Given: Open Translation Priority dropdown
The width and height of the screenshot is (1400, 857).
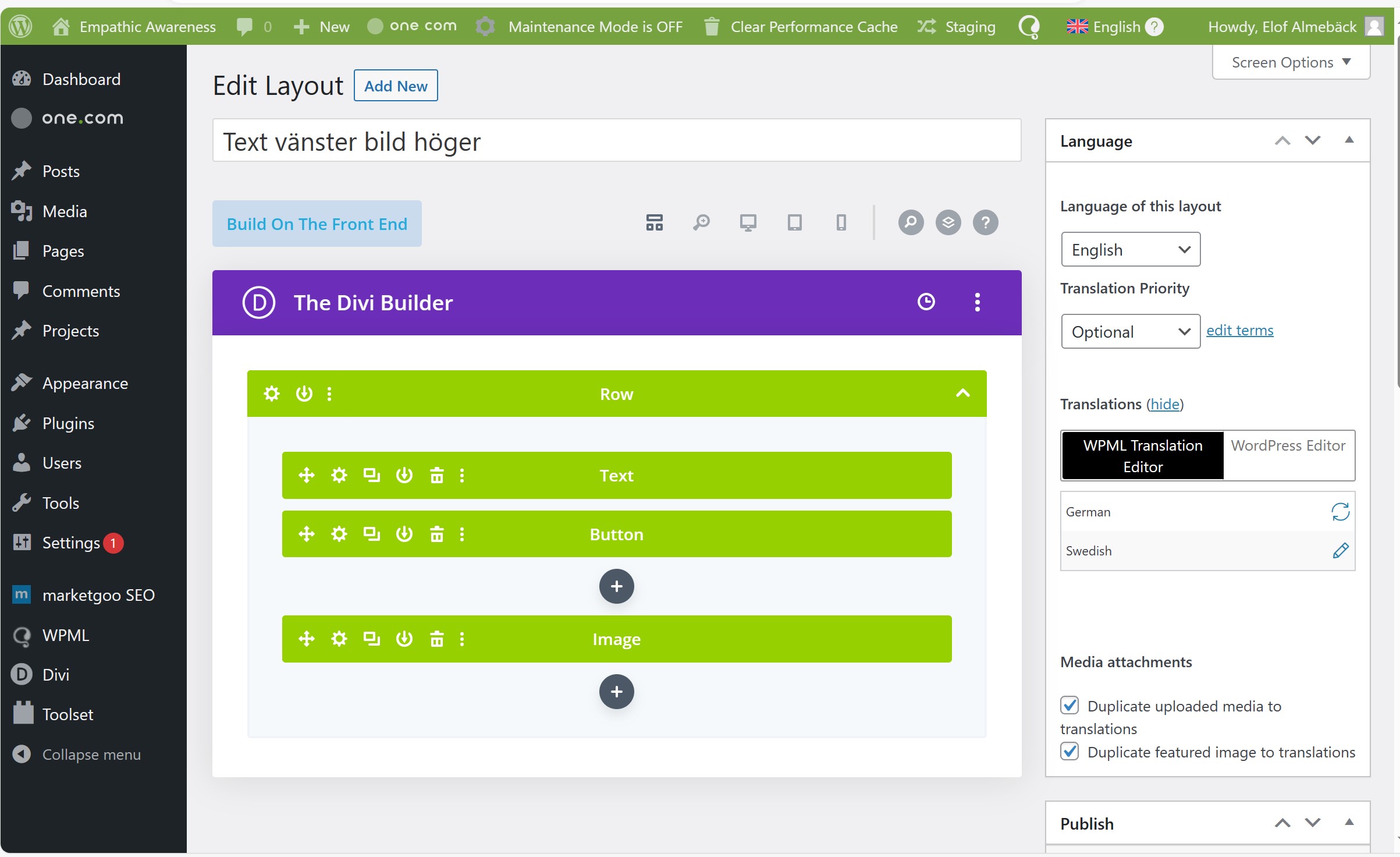Looking at the screenshot, I should (x=1131, y=331).
